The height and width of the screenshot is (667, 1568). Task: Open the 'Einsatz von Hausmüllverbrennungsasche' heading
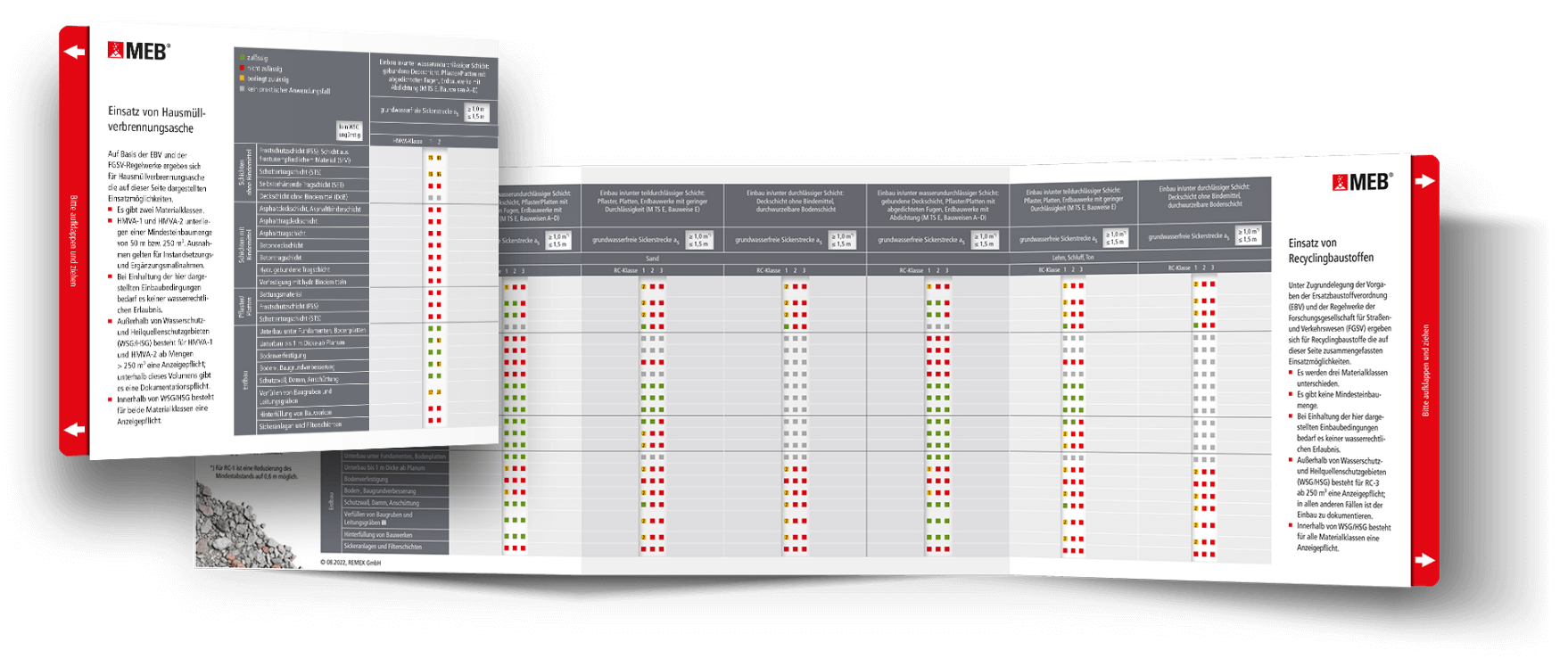click(157, 120)
